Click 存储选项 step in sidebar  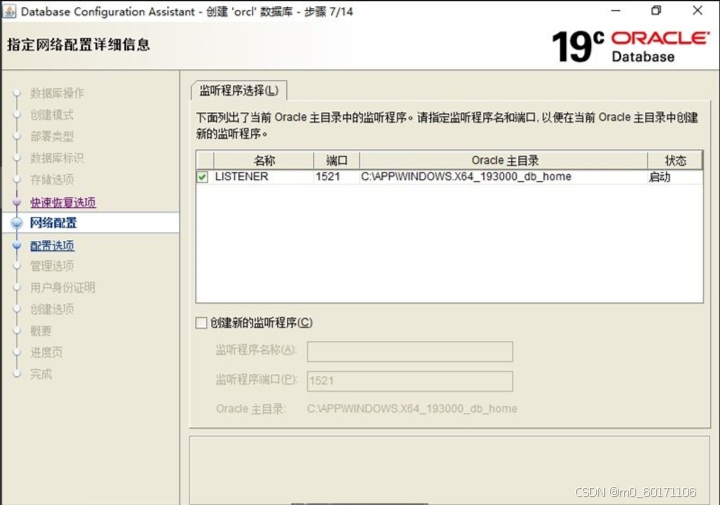[52, 180]
